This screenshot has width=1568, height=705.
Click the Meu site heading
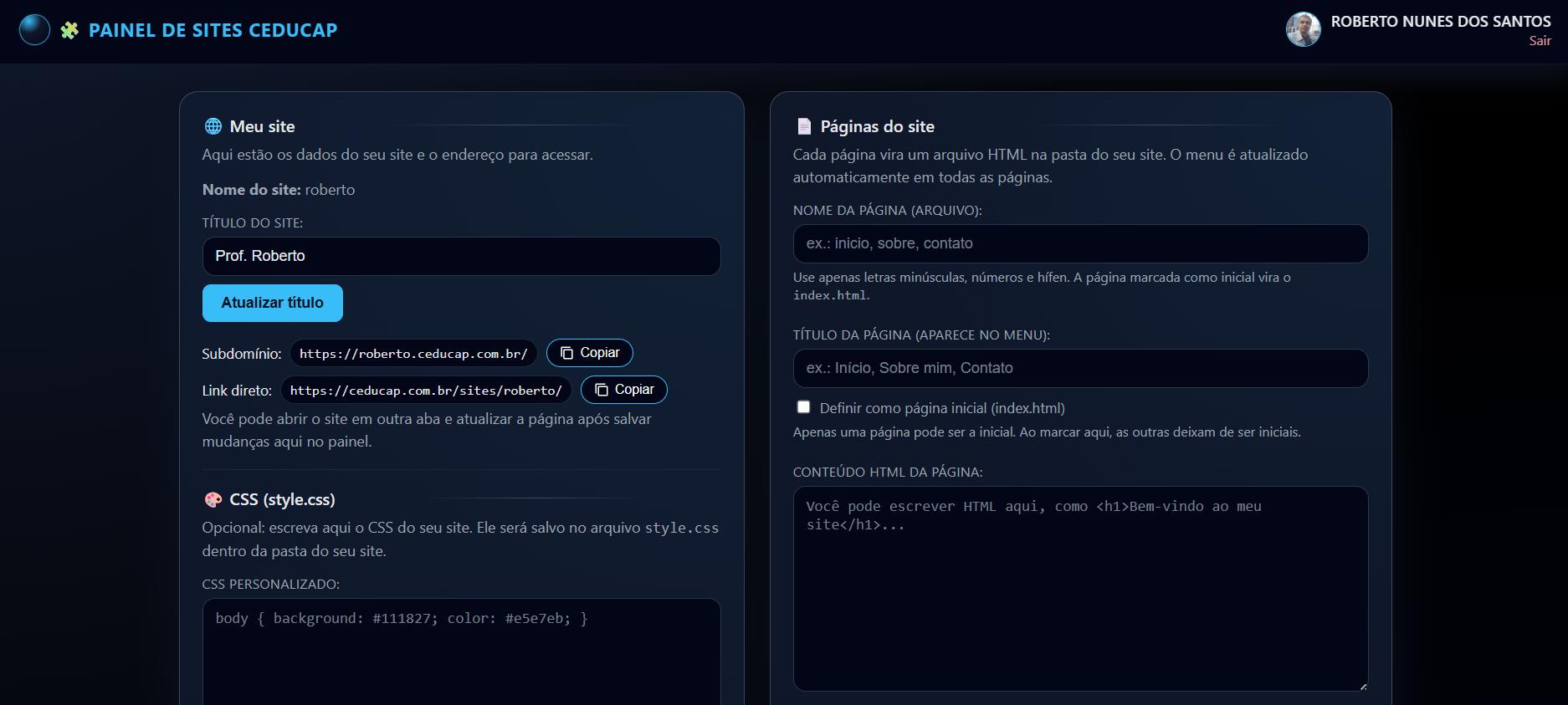(x=263, y=126)
